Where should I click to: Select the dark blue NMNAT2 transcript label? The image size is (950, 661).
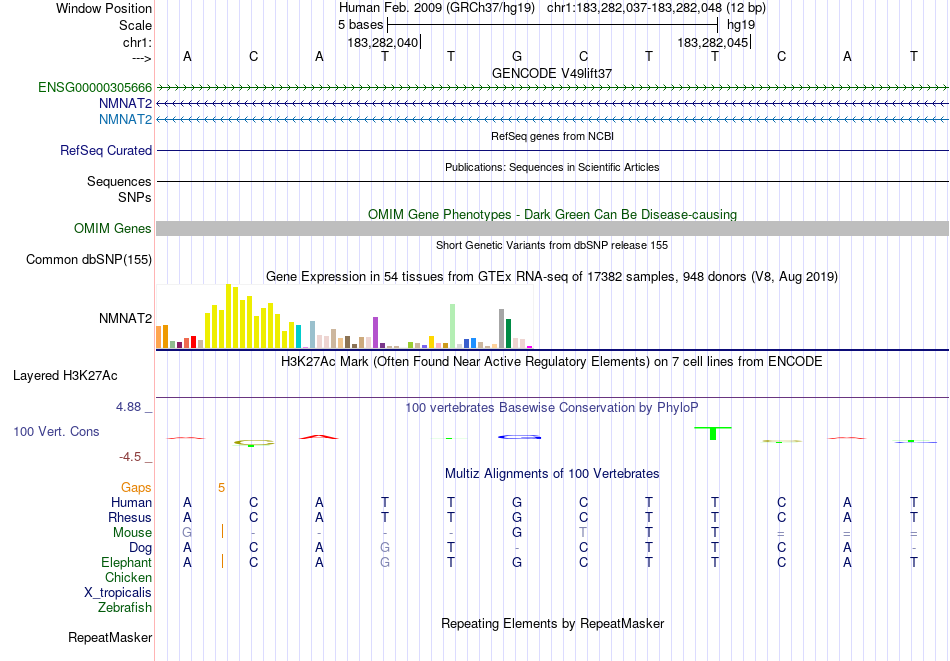pos(125,104)
